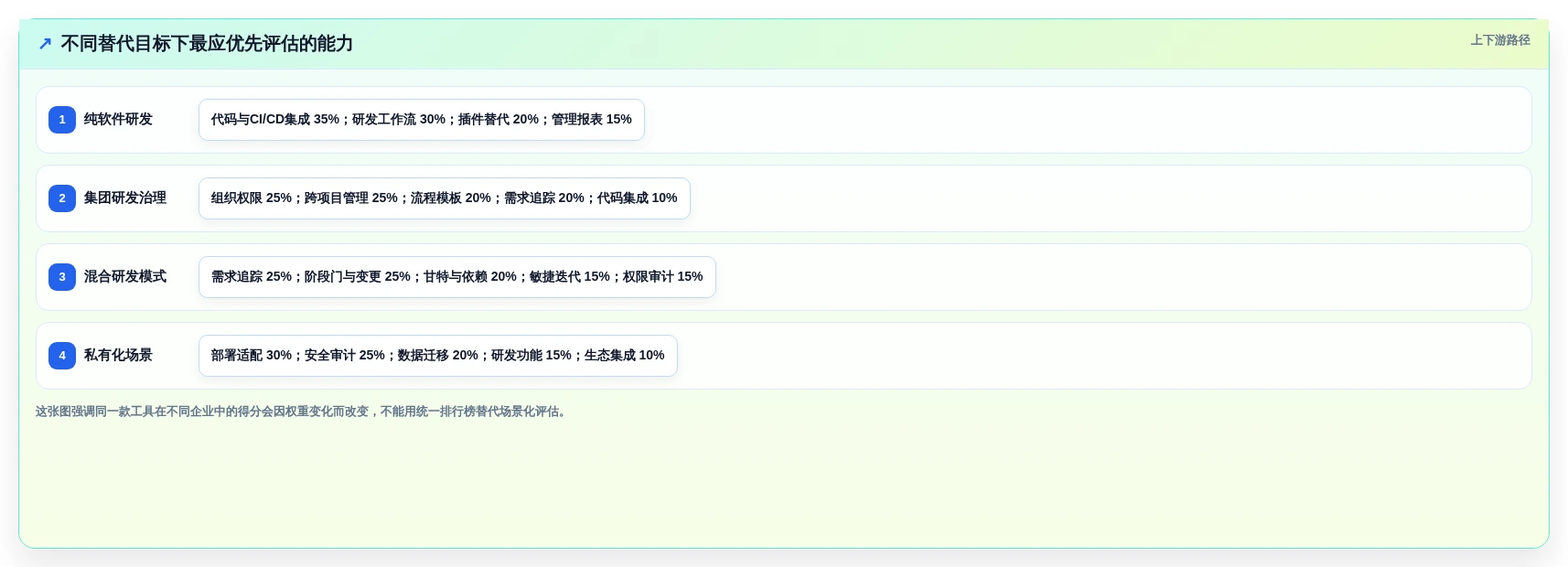
Task: Select the row label 私有化场景
Action: coord(118,356)
